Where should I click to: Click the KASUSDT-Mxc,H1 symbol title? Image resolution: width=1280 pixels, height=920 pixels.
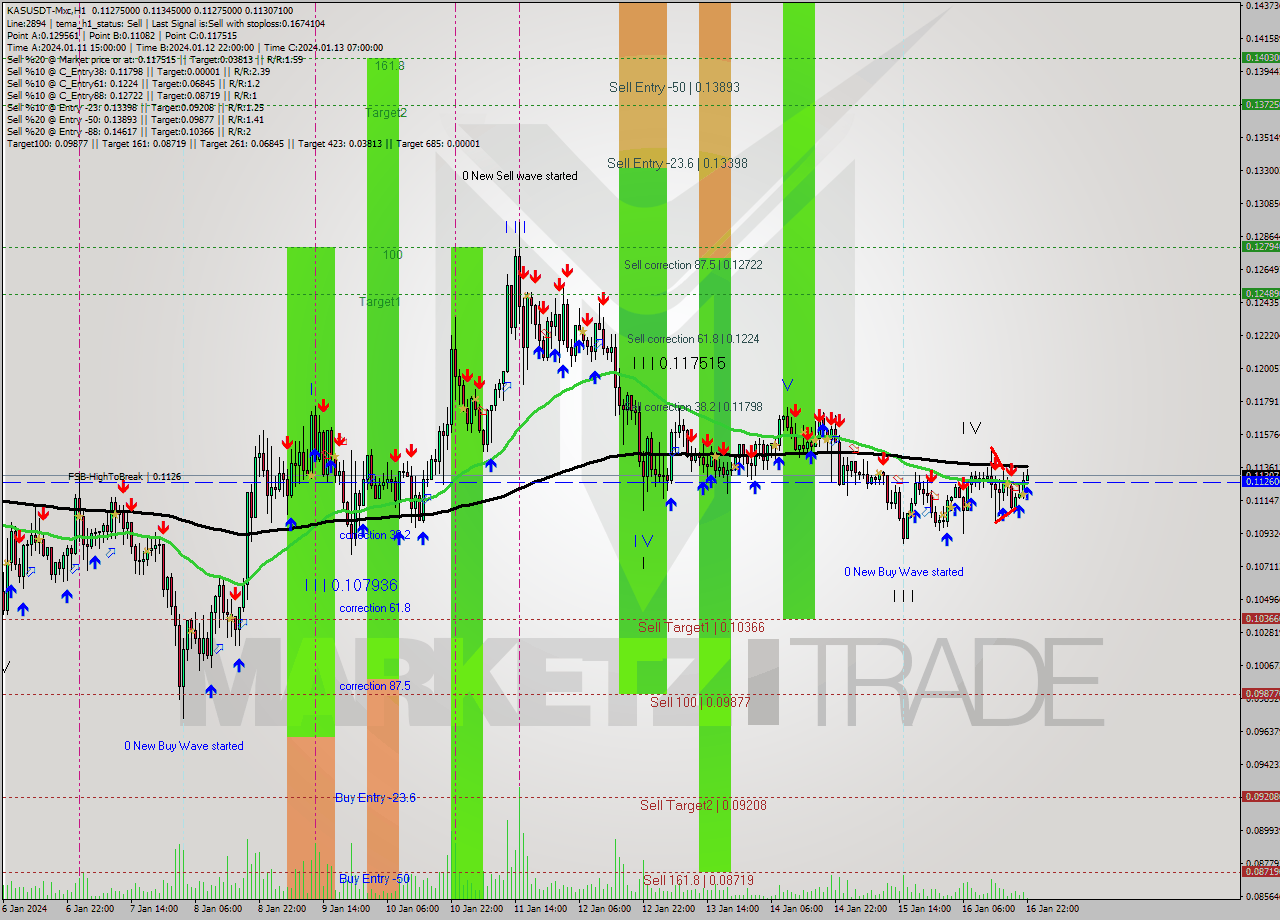coord(46,10)
